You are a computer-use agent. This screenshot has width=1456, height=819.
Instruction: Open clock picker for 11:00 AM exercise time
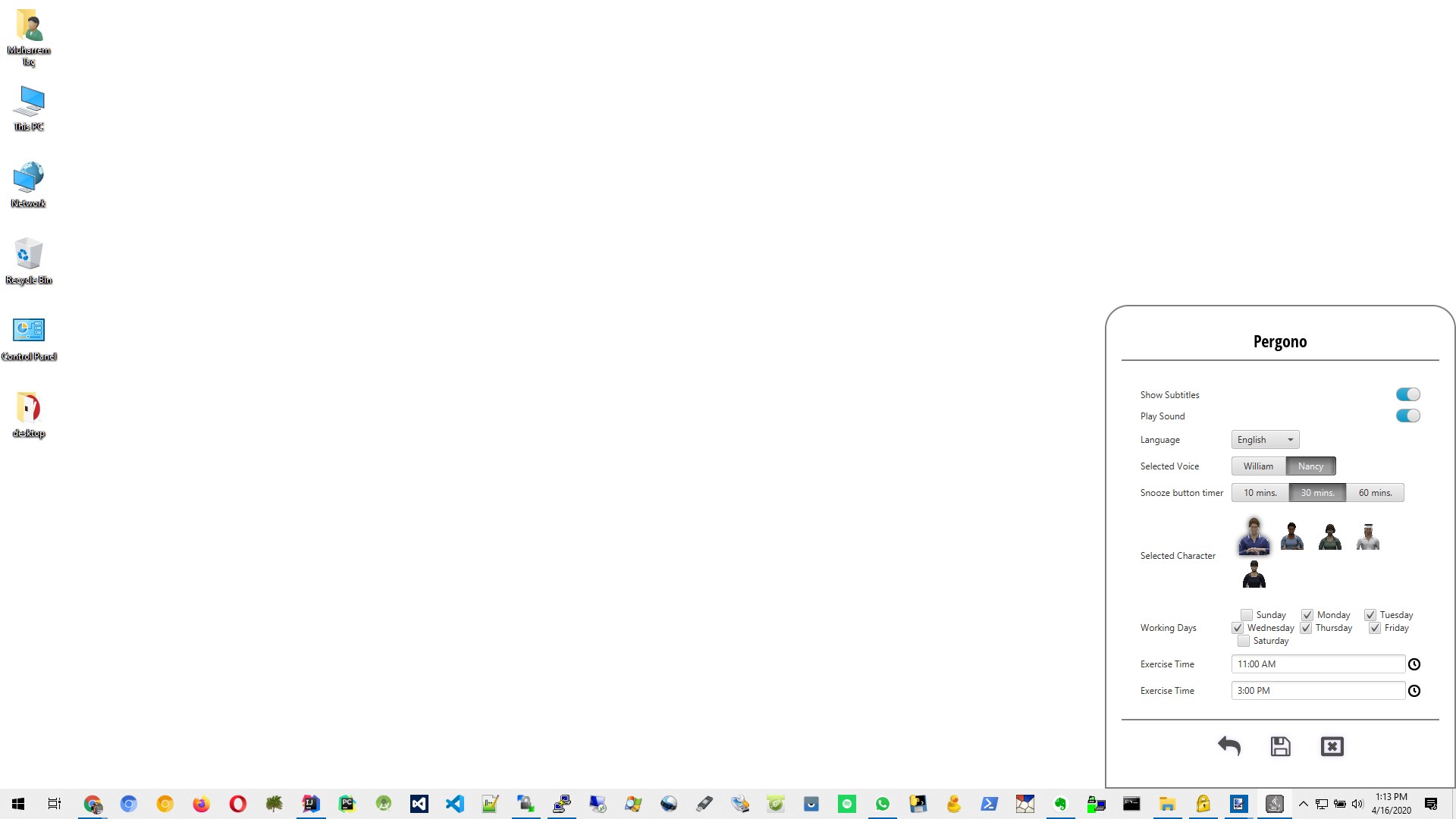click(x=1414, y=664)
